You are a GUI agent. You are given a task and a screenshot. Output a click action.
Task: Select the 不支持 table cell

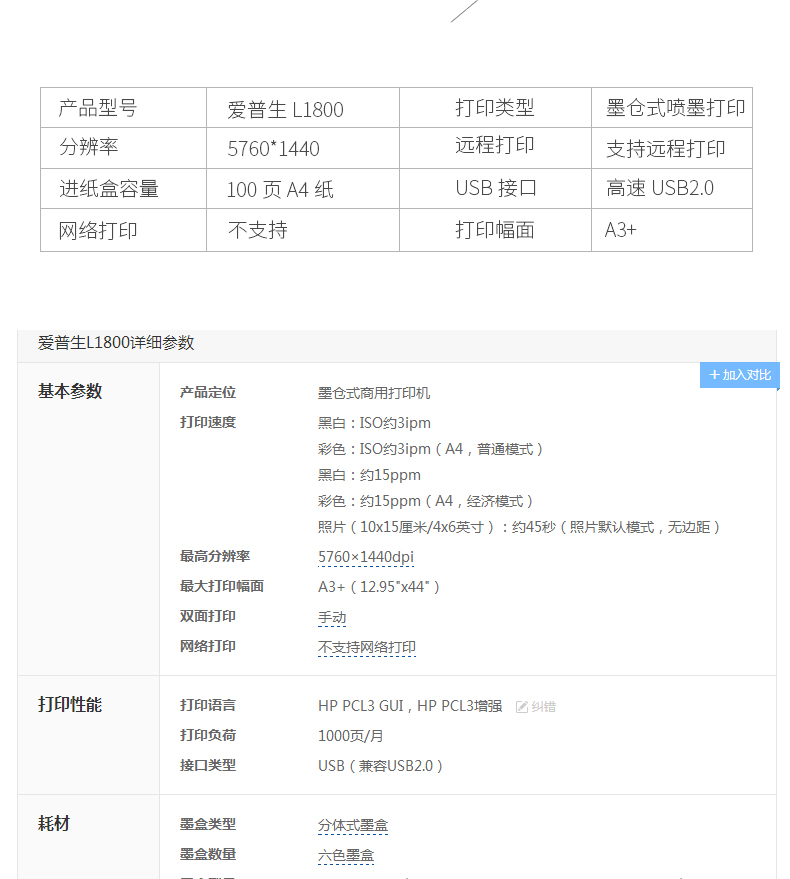(303, 230)
